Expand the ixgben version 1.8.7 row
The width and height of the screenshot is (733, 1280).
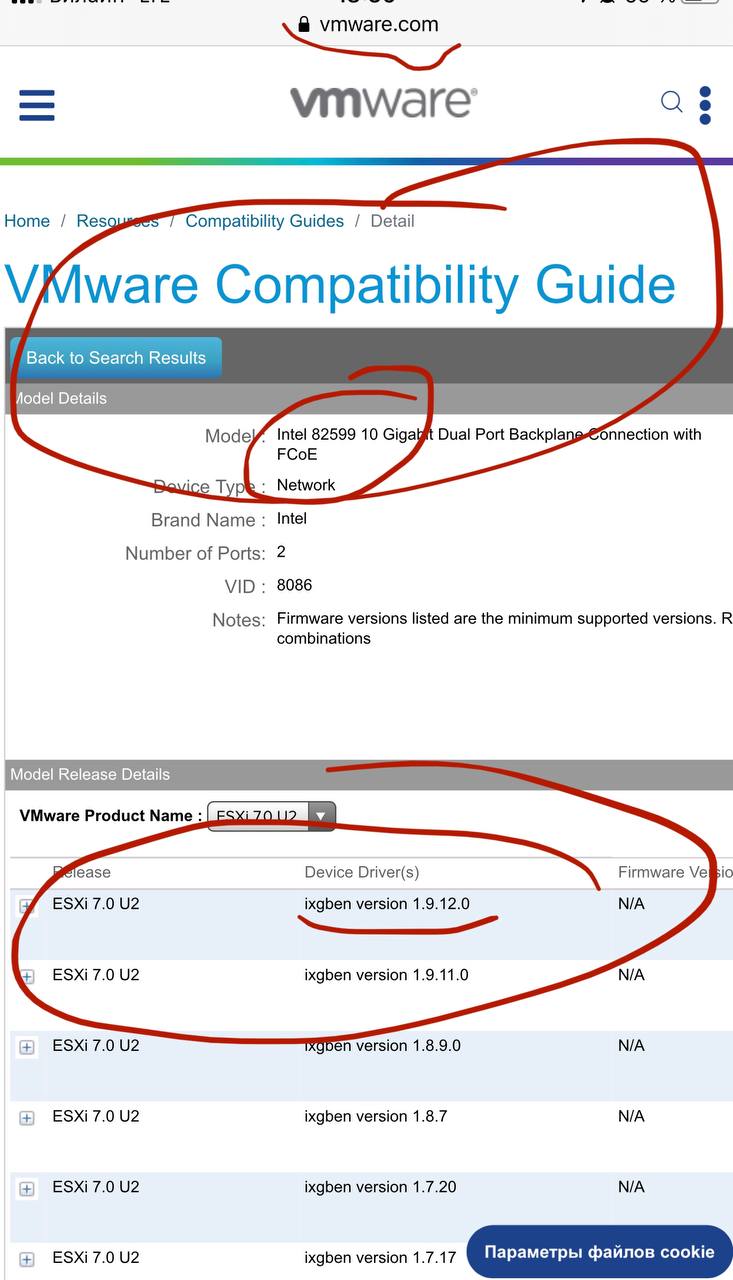point(27,1118)
